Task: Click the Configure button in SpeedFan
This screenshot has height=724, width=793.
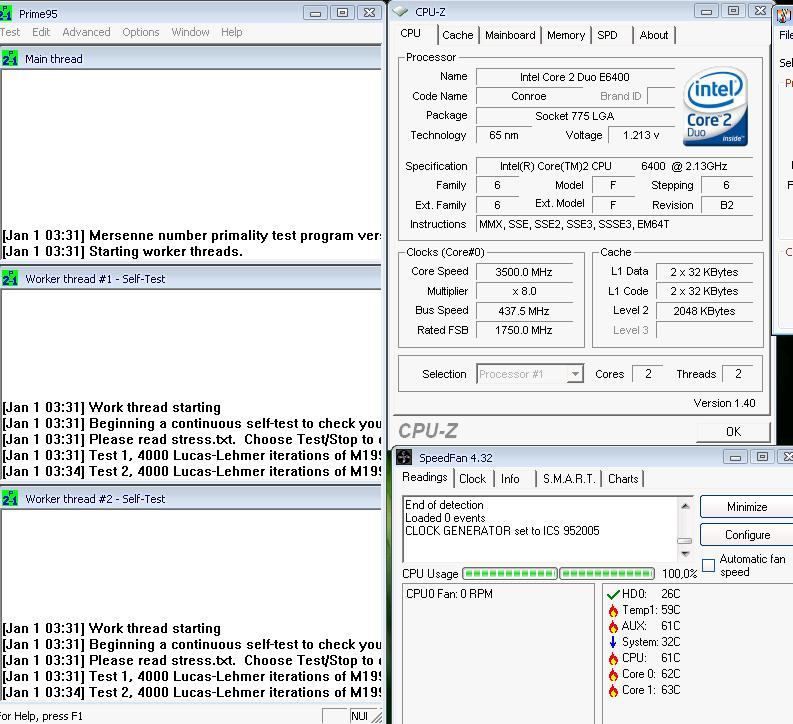Action: (747, 535)
